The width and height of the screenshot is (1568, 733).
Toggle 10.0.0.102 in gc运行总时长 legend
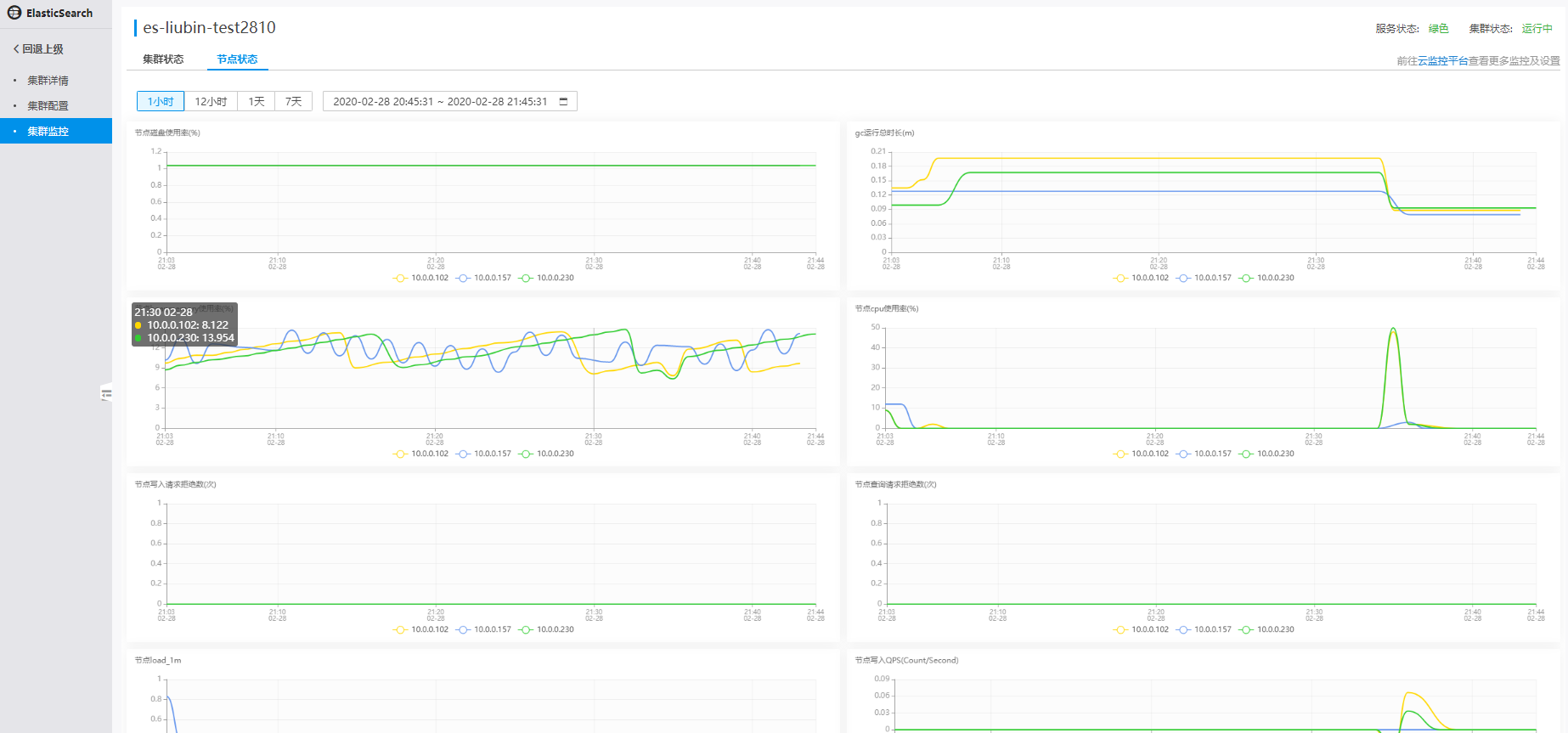pos(1142,278)
